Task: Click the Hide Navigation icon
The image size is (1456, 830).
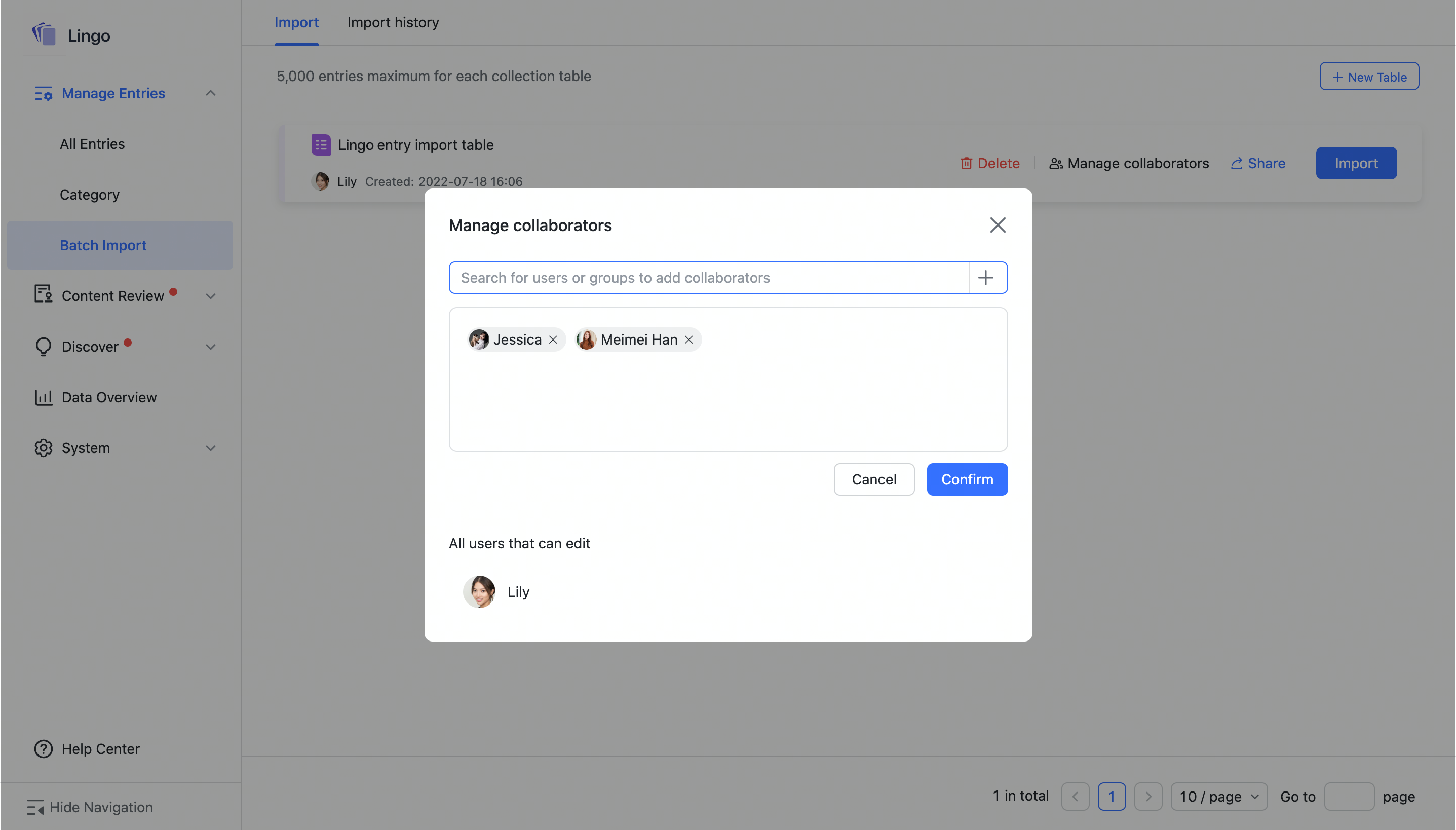Action: [x=36, y=807]
